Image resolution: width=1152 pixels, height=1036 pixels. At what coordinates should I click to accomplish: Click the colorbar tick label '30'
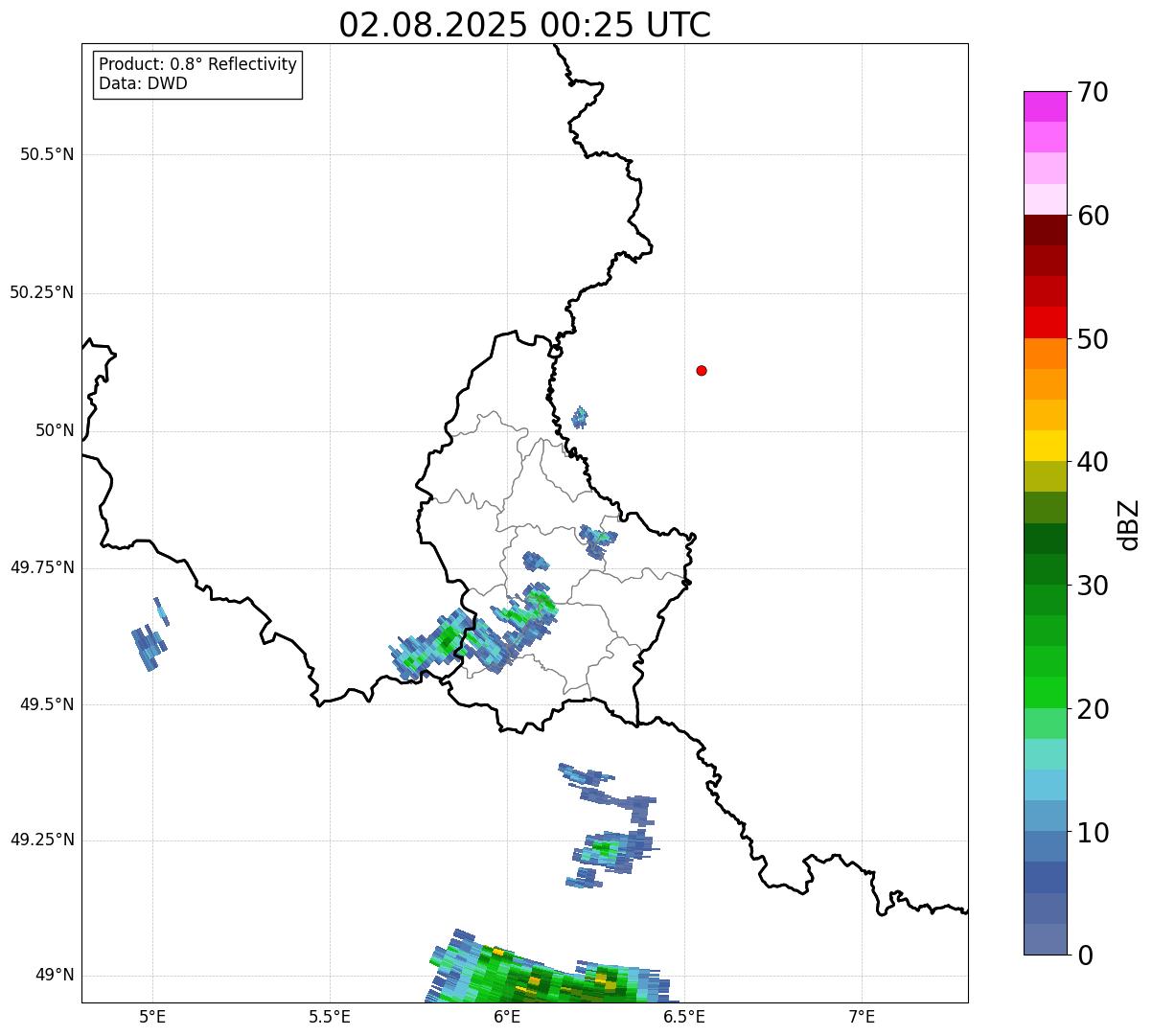1093,586
